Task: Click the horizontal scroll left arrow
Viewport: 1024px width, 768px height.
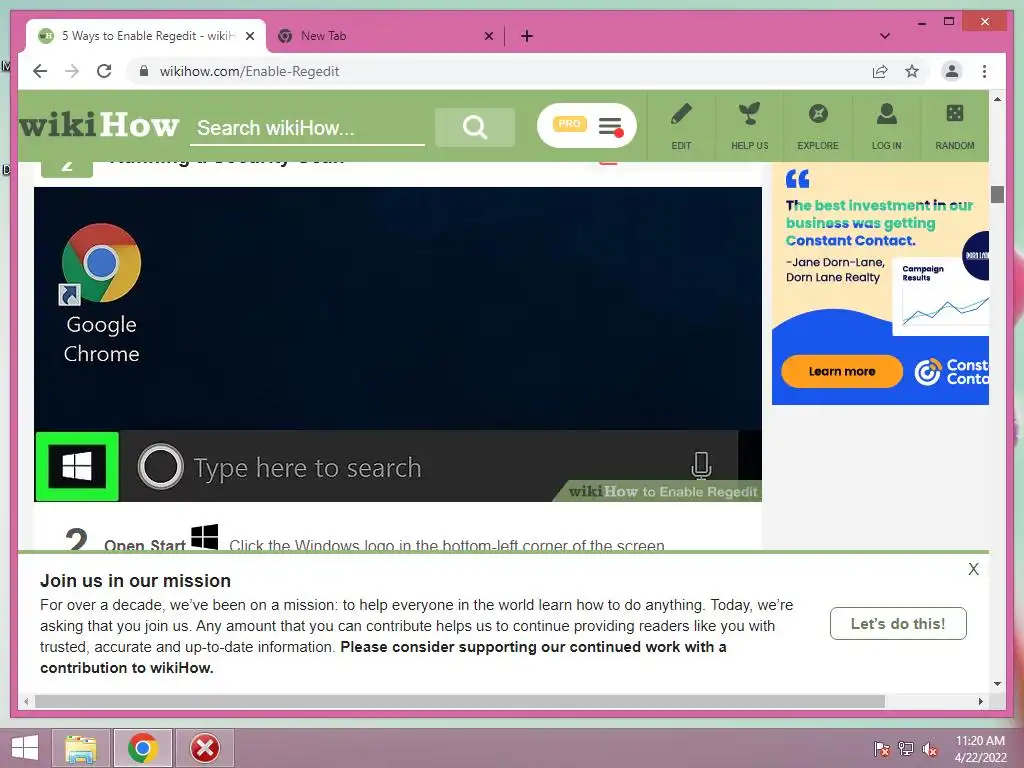Action: tap(26, 701)
